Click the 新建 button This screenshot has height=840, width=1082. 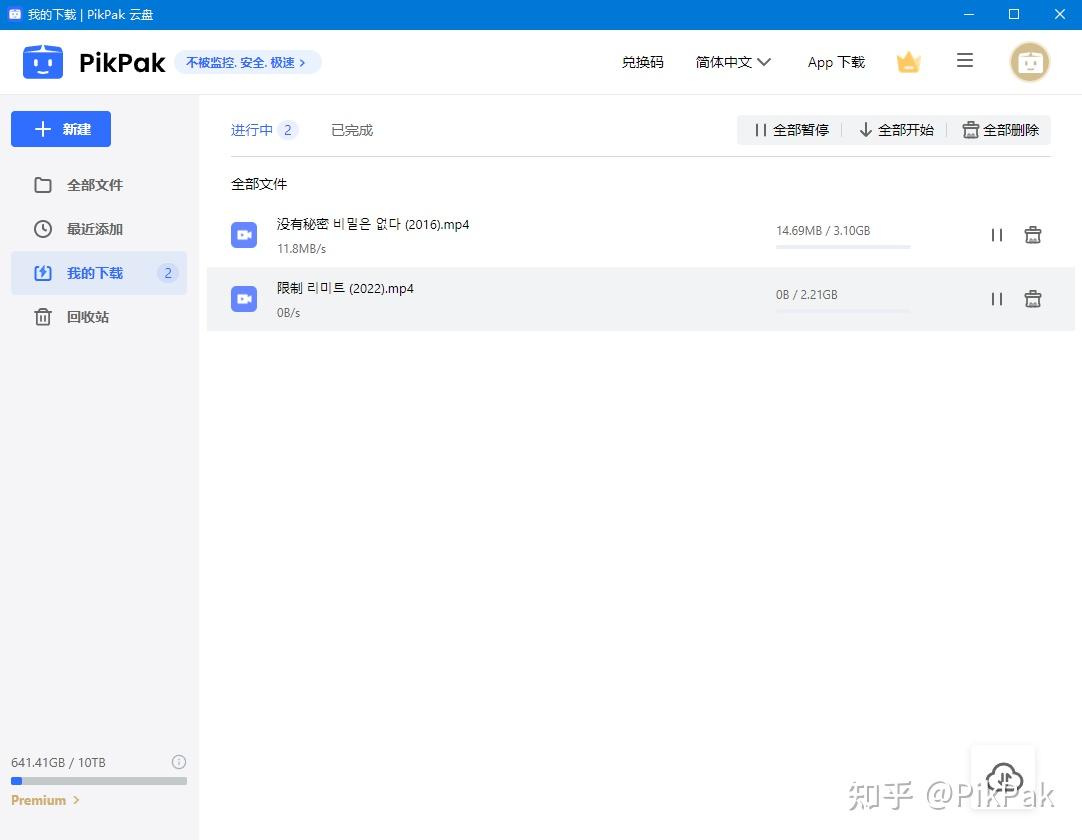click(60, 128)
